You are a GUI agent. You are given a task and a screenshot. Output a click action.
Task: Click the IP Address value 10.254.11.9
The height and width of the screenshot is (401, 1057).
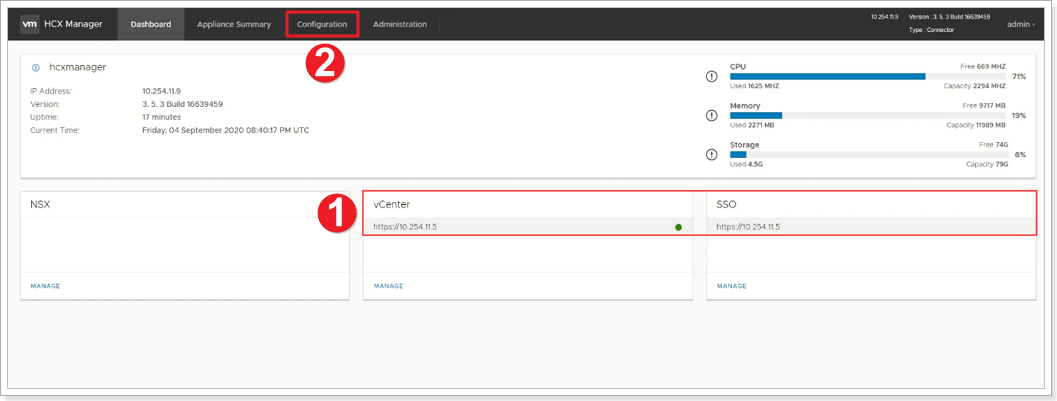click(162, 91)
